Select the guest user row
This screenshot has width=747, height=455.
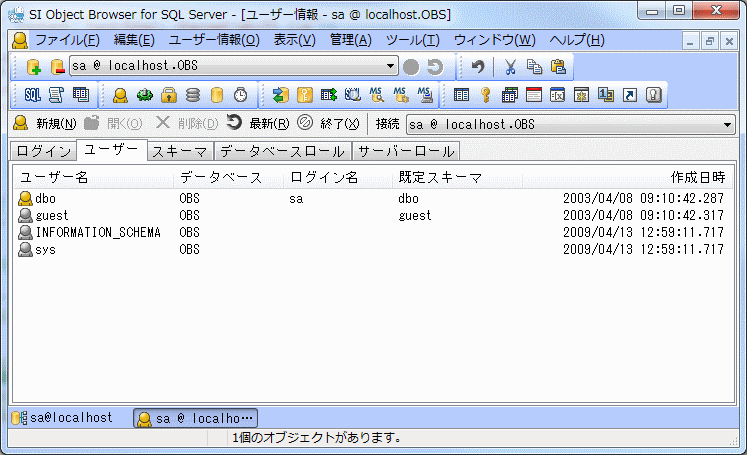click(52, 215)
